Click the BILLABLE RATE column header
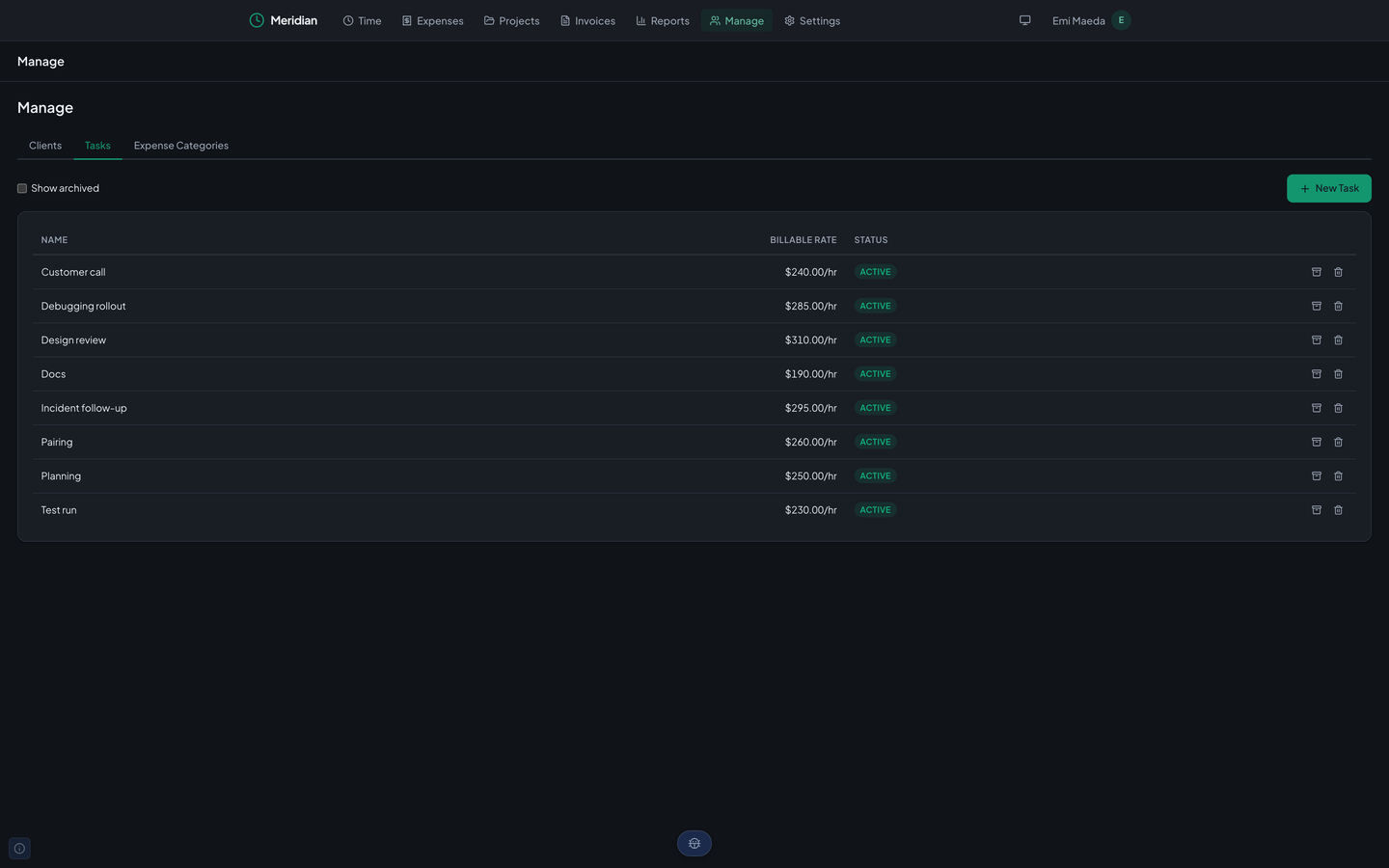The height and width of the screenshot is (868, 1389). pos(803,240)
